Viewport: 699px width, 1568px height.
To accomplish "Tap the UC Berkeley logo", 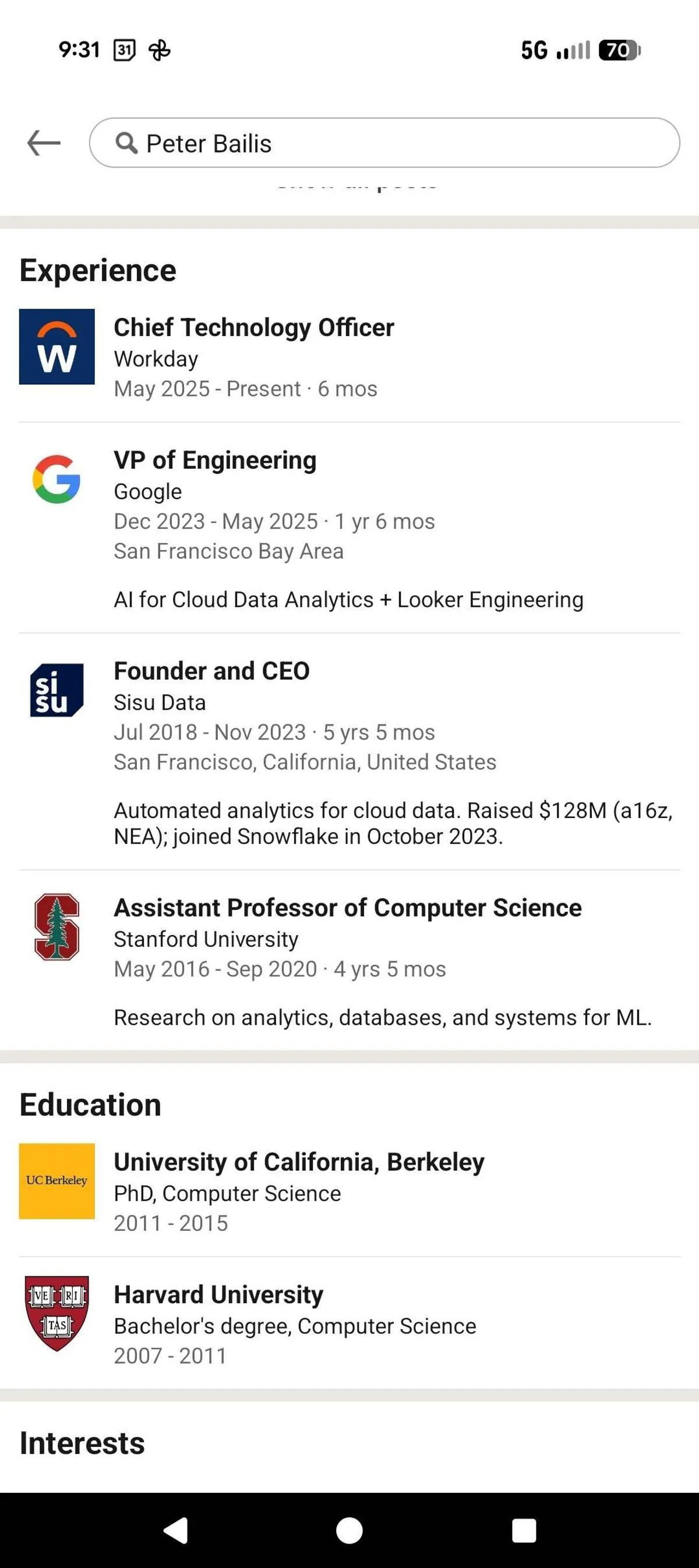I will [x=57, y=1181].
